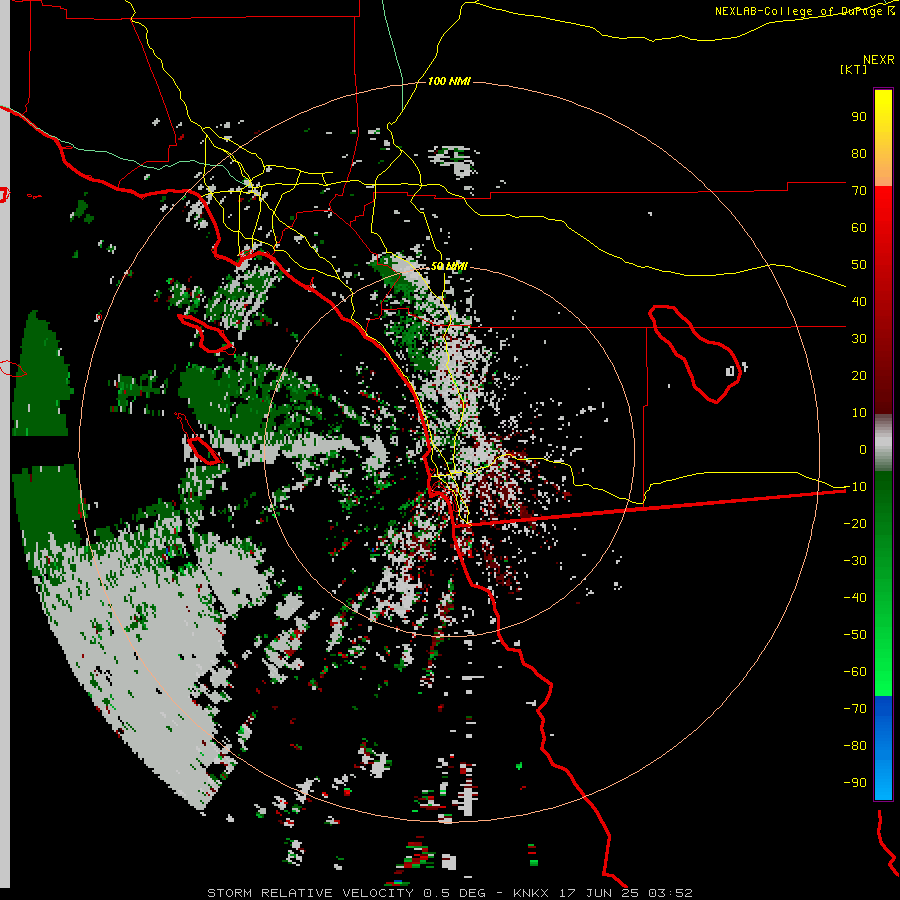Click the 50 knot scale value
The width and height of the screenshot is (900, 900).
pyautogui.click(x=859, y=265)
